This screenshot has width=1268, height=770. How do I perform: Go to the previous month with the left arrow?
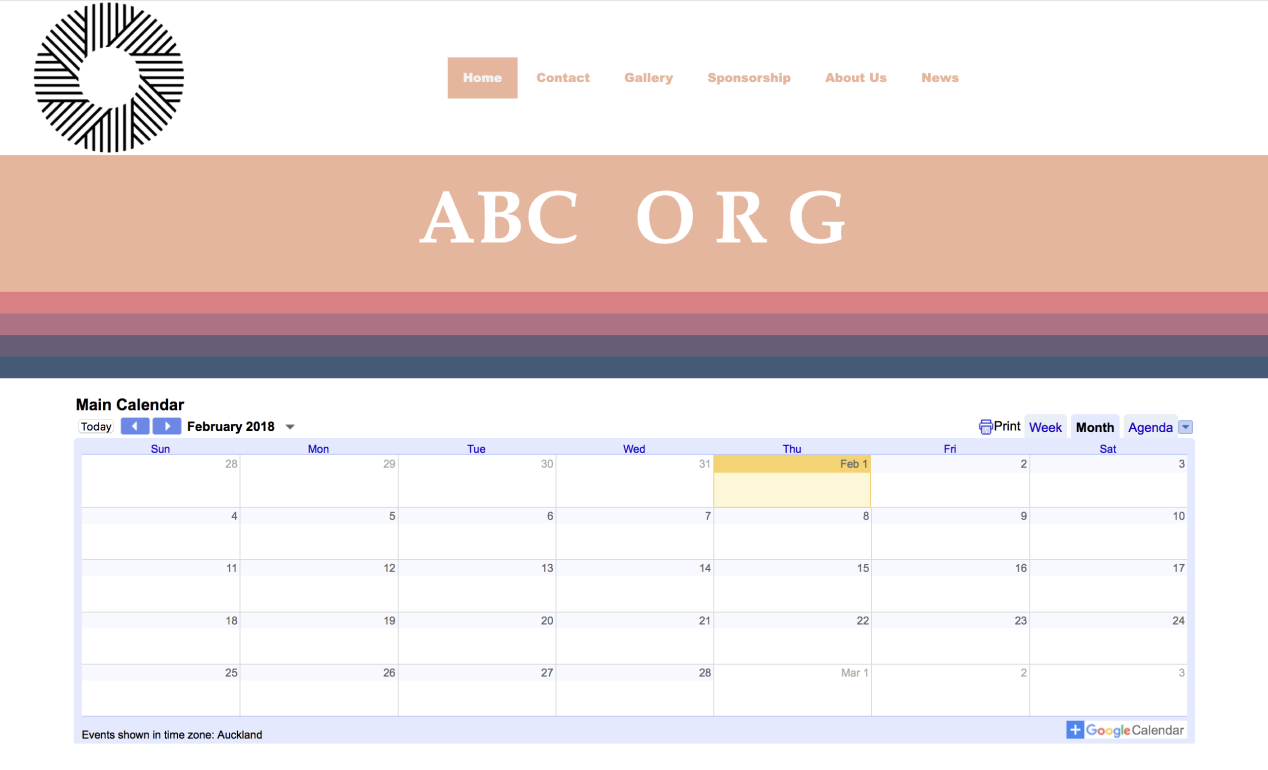tap(135, 427)
